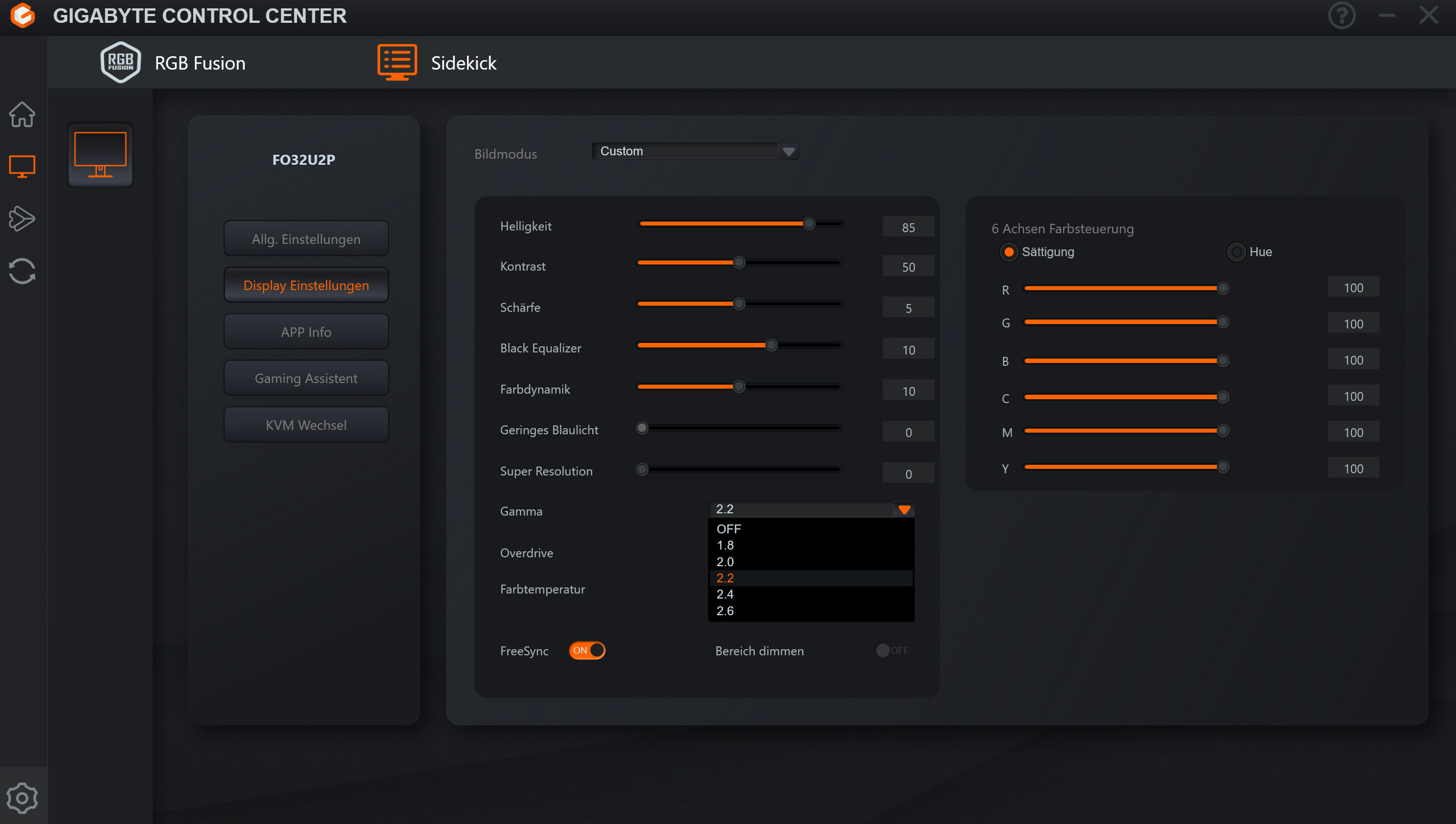The width and height of the screenshot is (1456, 824).
Task: Expand the Bildmodus Custom dropdown
Action: coord(789,151)
